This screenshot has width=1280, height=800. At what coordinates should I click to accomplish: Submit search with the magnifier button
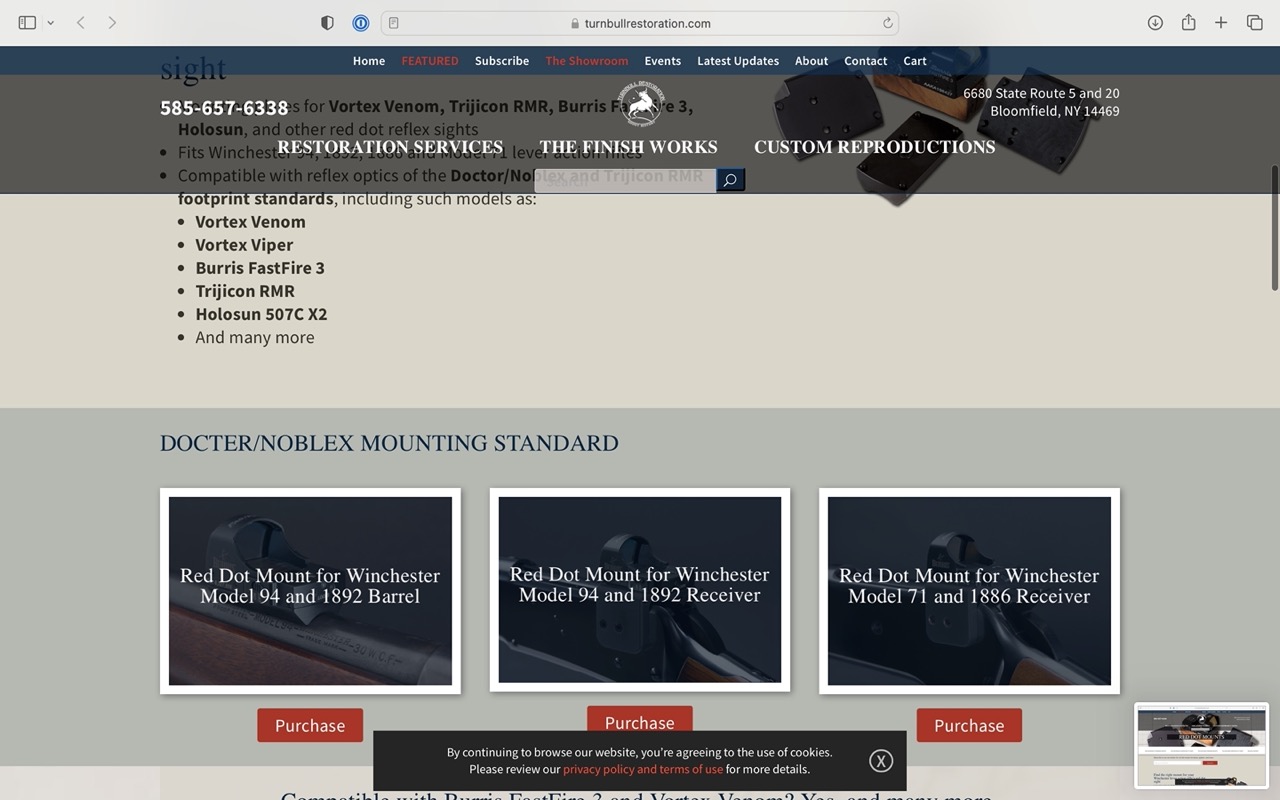pyautogui.click(x=731, y=180)
